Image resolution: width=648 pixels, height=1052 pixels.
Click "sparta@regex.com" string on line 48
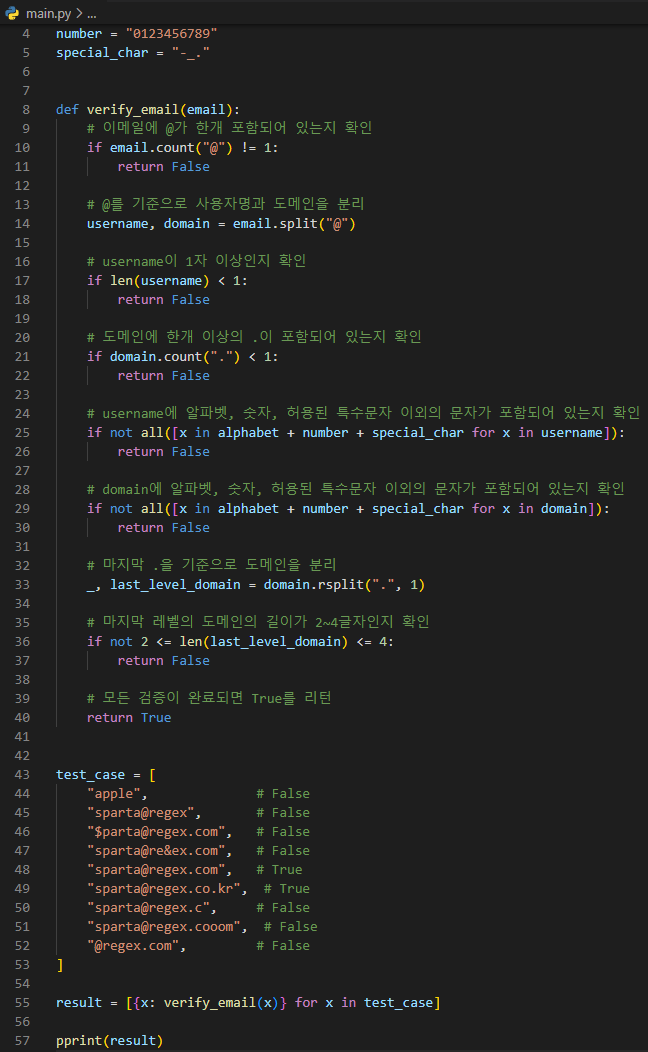[156, 870]
